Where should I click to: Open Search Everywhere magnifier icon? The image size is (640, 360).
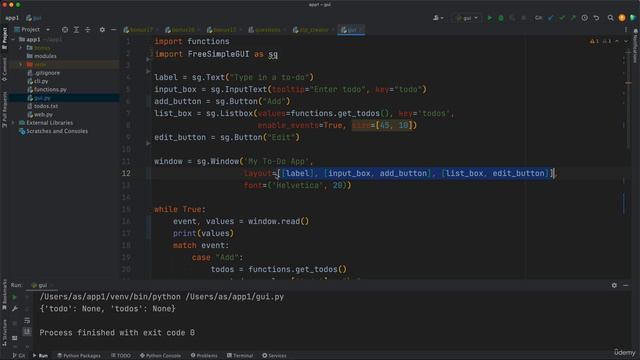click(610, 18)
